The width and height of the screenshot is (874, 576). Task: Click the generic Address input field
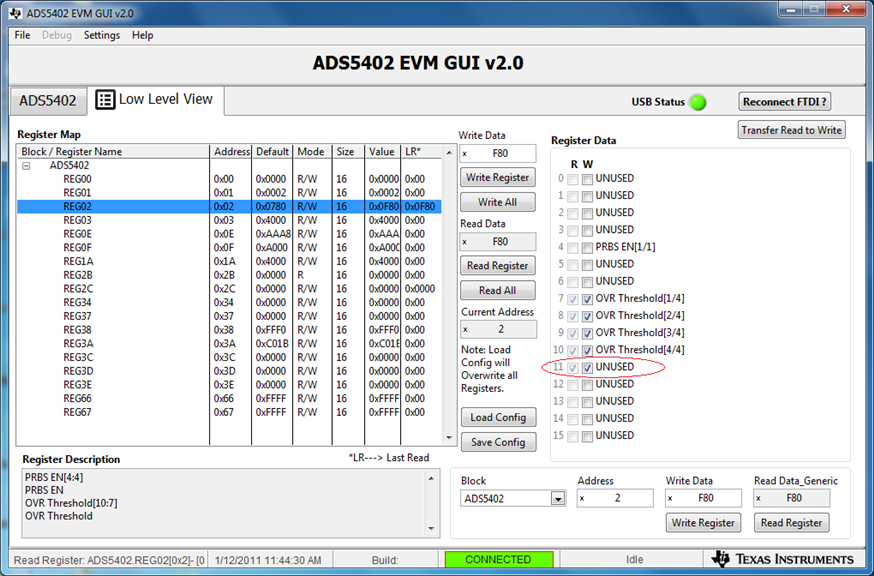pos(615,498)
